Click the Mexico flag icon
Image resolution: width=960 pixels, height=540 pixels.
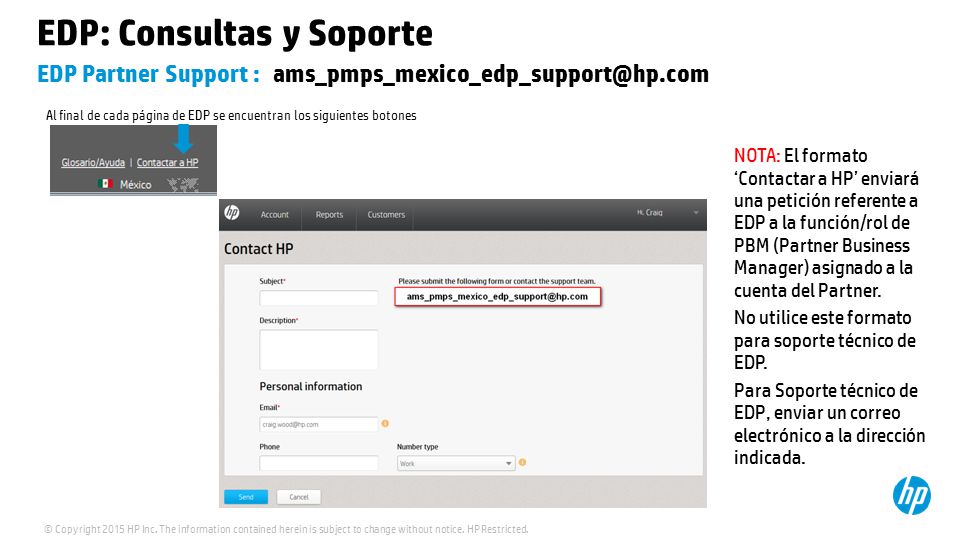pyautogui.click(x=105, y=184)
